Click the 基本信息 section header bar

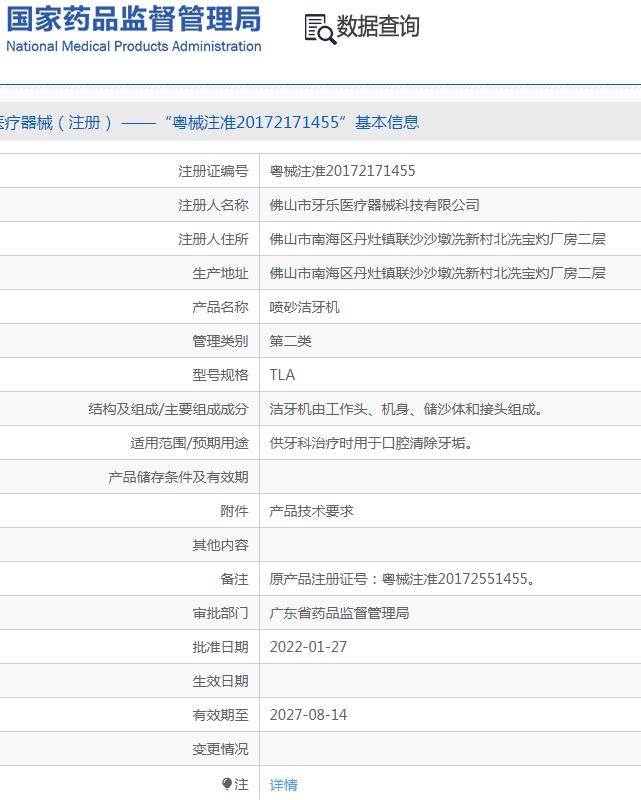point(320,123)
